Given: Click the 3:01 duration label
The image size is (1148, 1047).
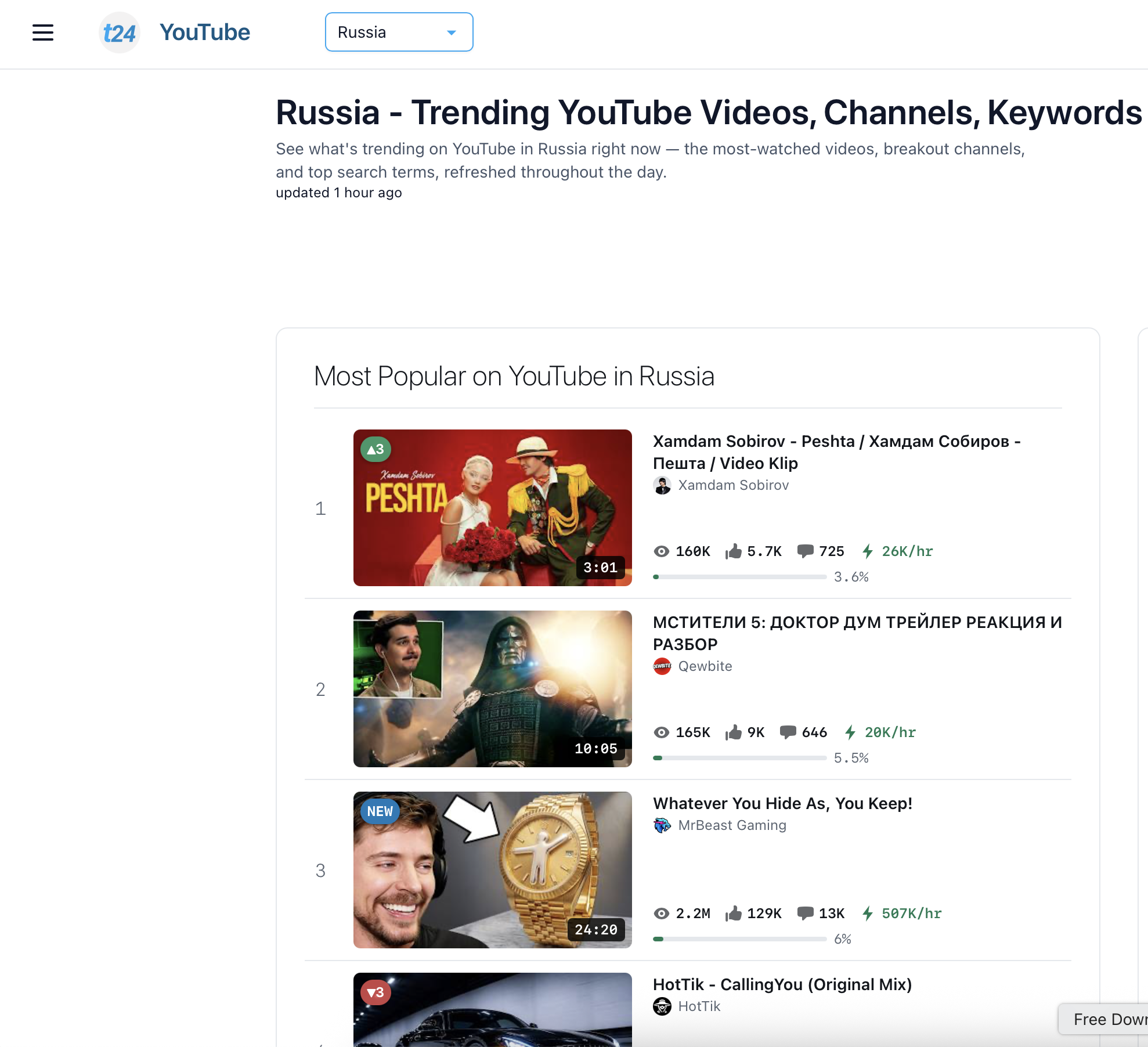Looking at the screenshot, I should pyautogui.click(x=601, y=568).
